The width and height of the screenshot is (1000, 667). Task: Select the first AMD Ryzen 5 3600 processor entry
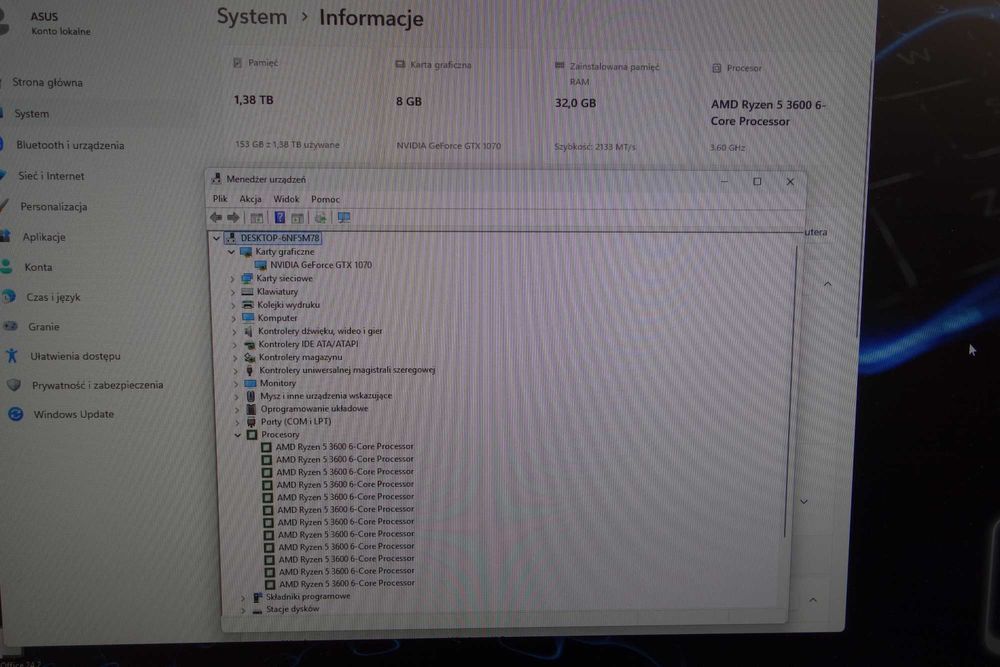click(344, 446)
